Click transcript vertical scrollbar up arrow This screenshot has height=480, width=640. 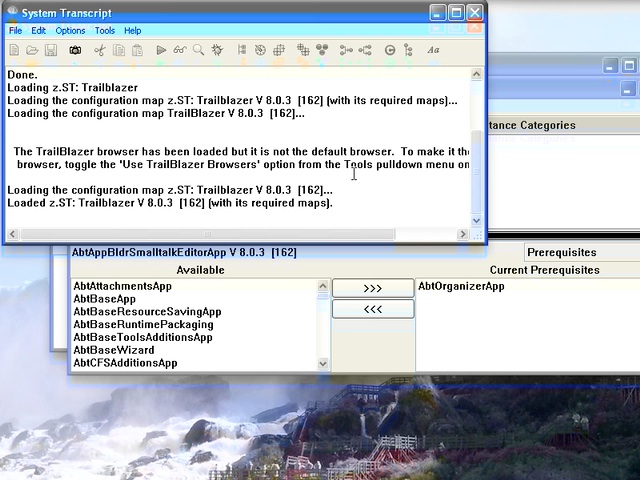coord(476,74)
